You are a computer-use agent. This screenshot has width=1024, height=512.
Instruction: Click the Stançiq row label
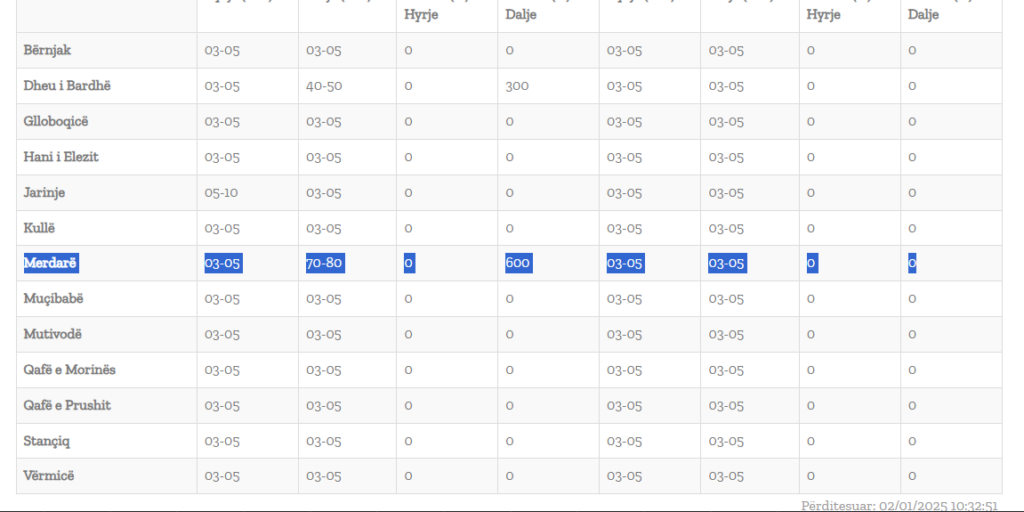click(x=47, y=441)
